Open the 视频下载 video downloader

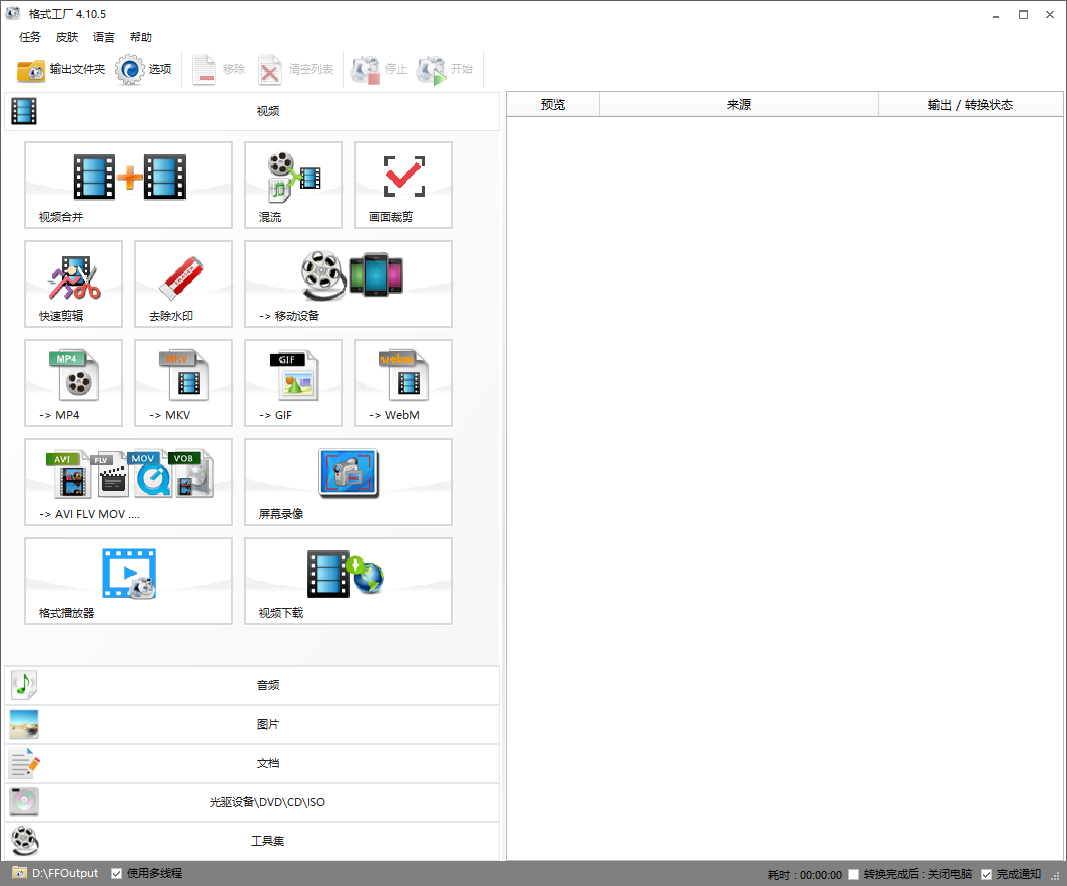(348, 580)
